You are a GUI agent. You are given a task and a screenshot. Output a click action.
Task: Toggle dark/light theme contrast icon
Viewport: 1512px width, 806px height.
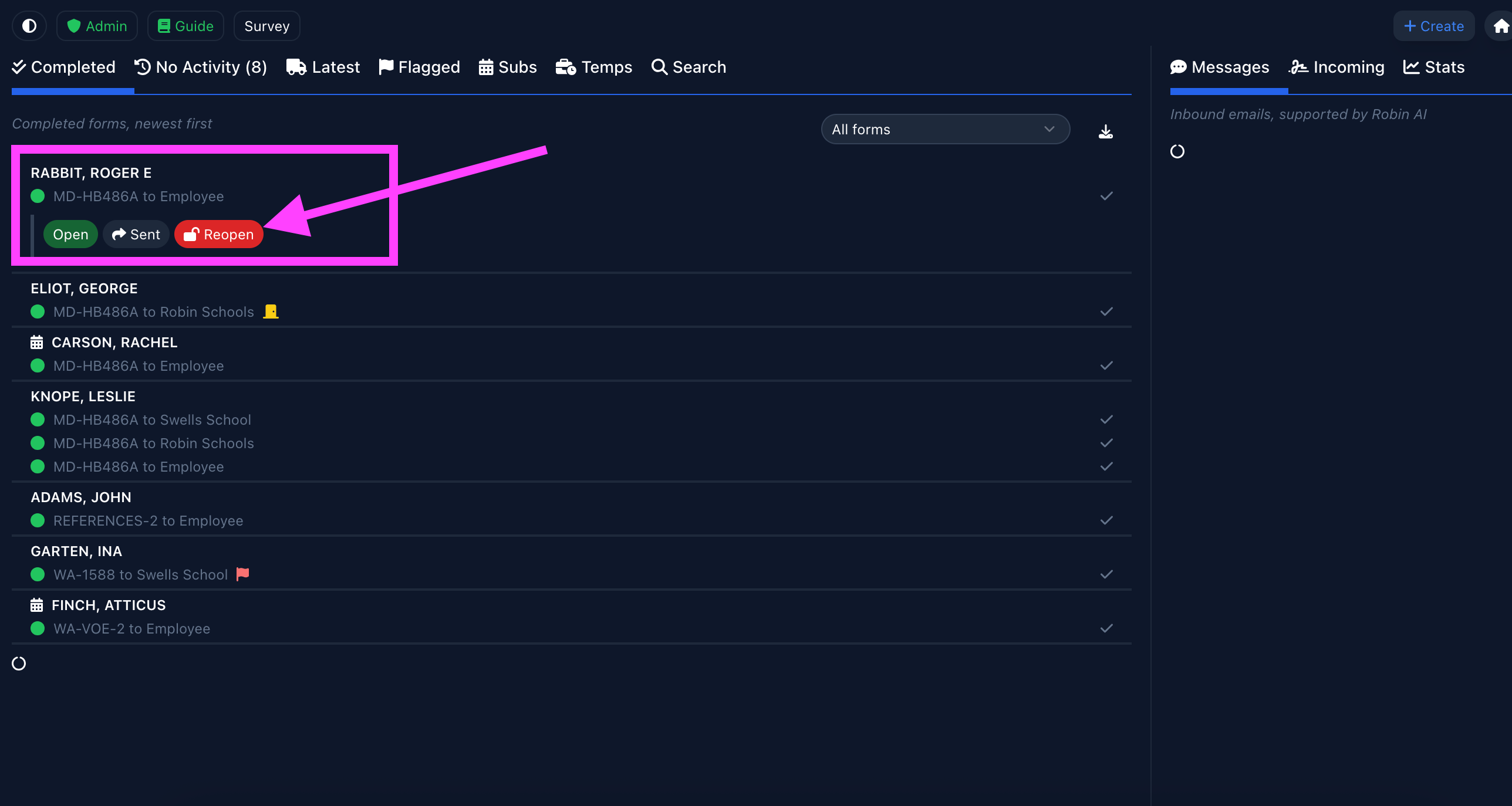coord(29,26)
